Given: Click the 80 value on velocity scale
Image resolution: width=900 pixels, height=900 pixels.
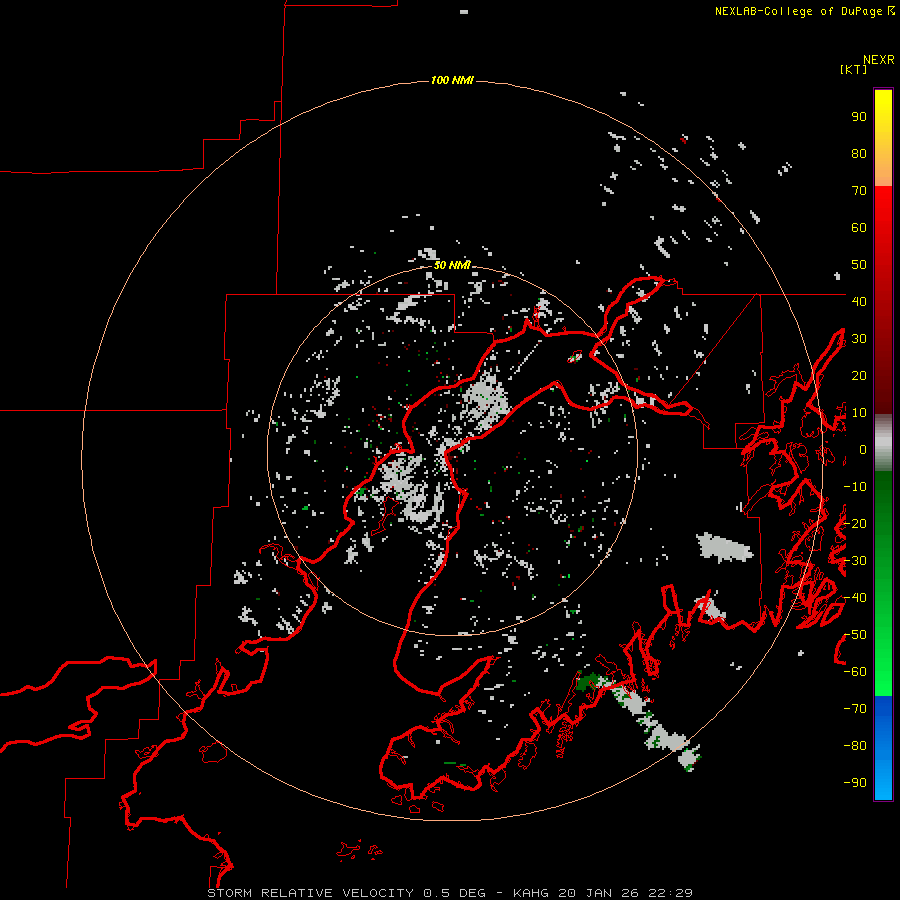Looking at the screenshot, I should 859,154.
